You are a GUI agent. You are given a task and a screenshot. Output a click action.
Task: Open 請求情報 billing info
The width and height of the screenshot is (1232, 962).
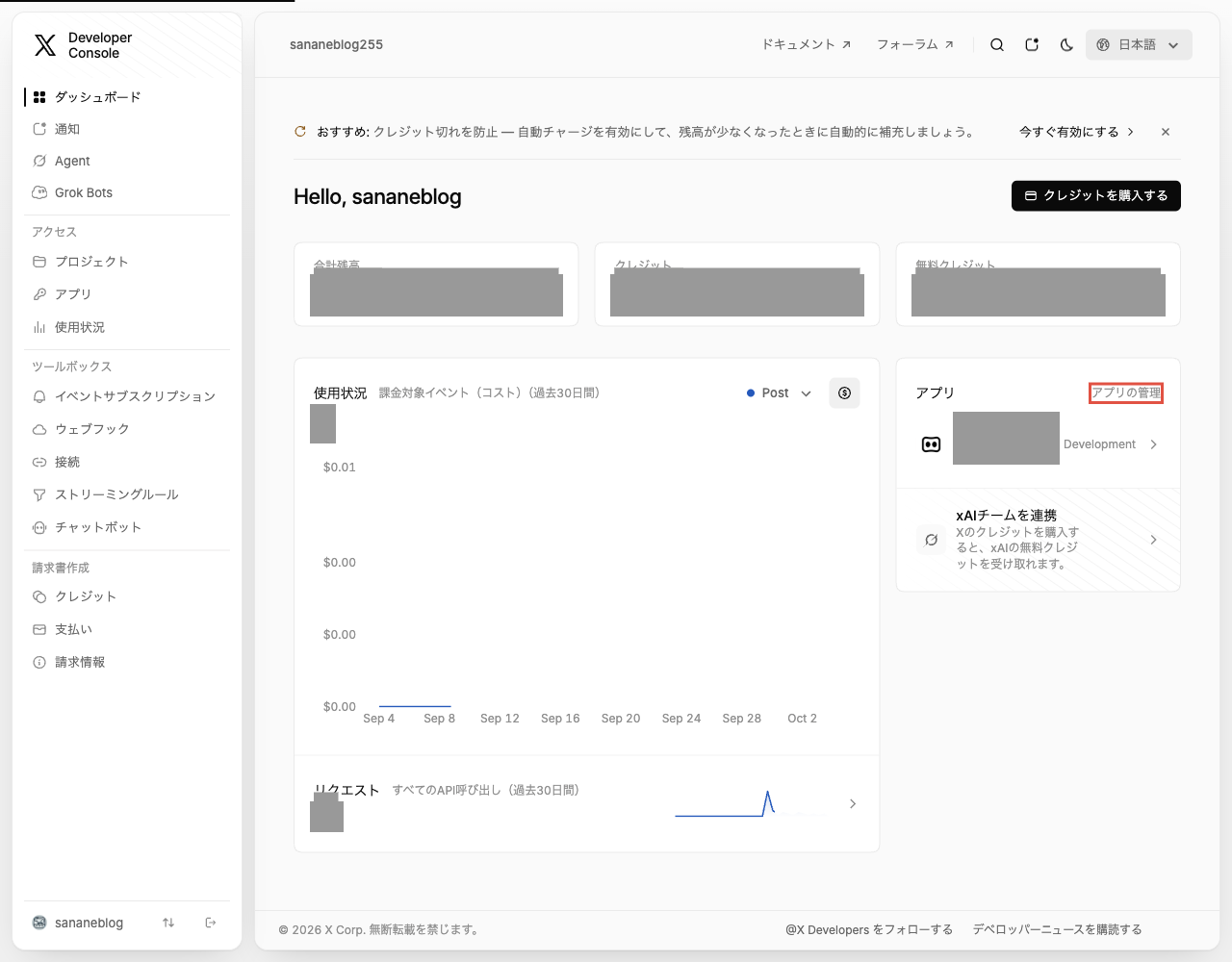coord(127,662)
